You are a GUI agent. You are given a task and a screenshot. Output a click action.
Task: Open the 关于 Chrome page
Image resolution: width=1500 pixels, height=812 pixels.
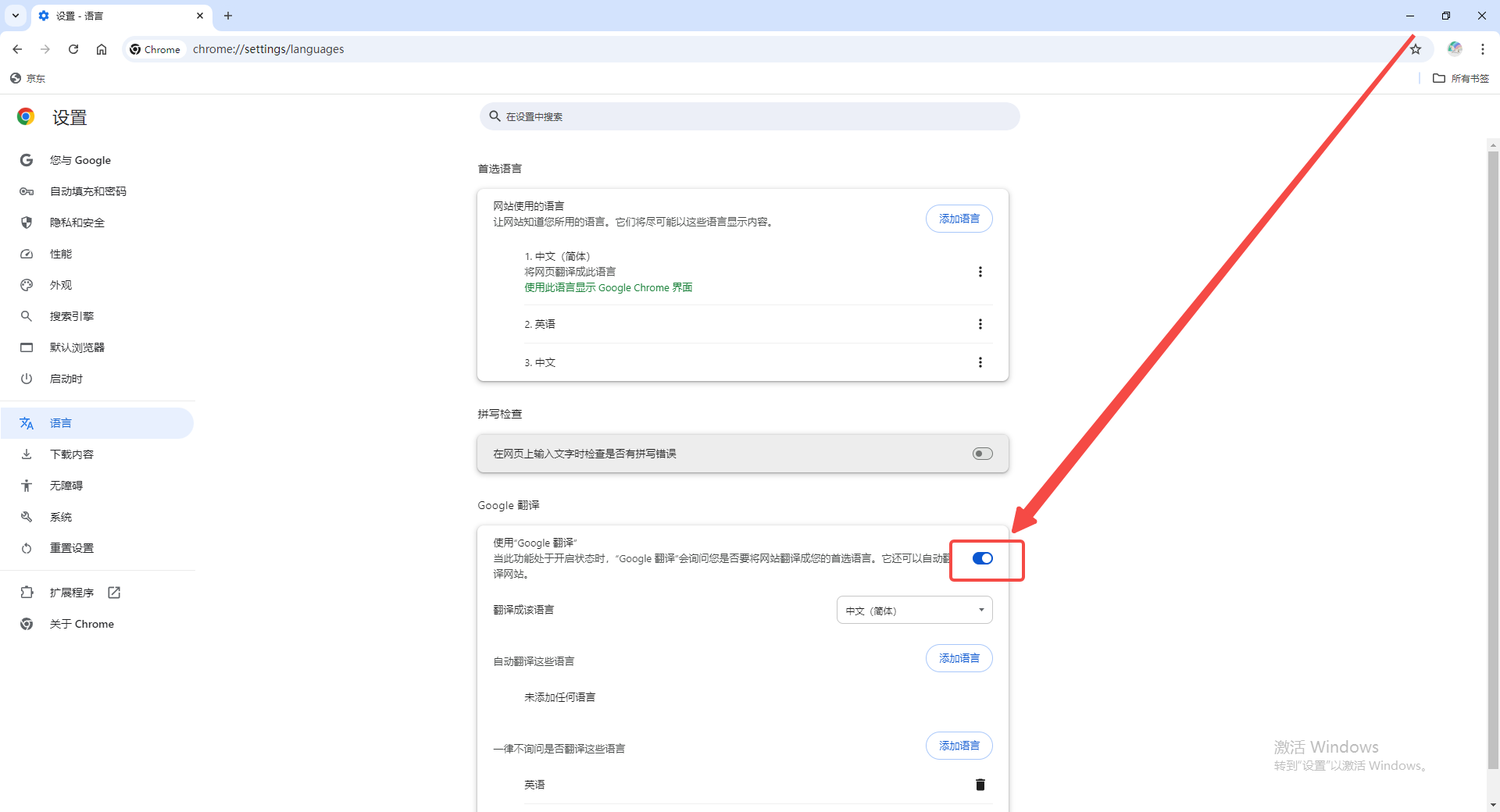pos(98,624)
